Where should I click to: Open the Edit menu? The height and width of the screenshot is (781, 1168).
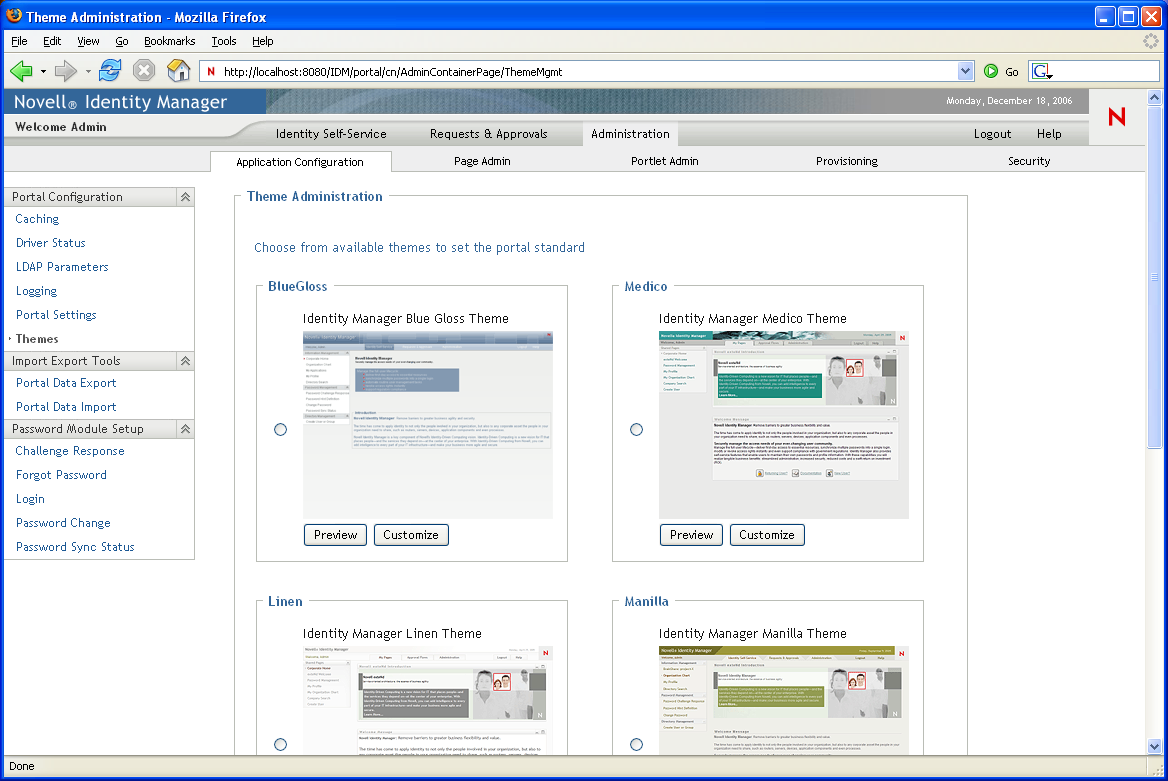[x=52, y=41]
